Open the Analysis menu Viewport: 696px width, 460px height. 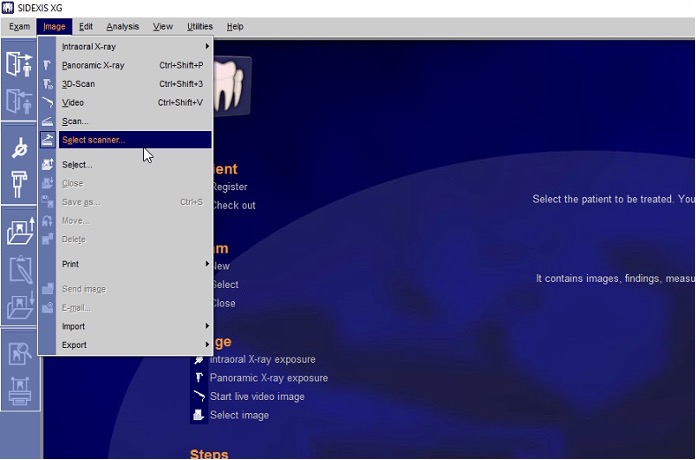coord(123,27)
